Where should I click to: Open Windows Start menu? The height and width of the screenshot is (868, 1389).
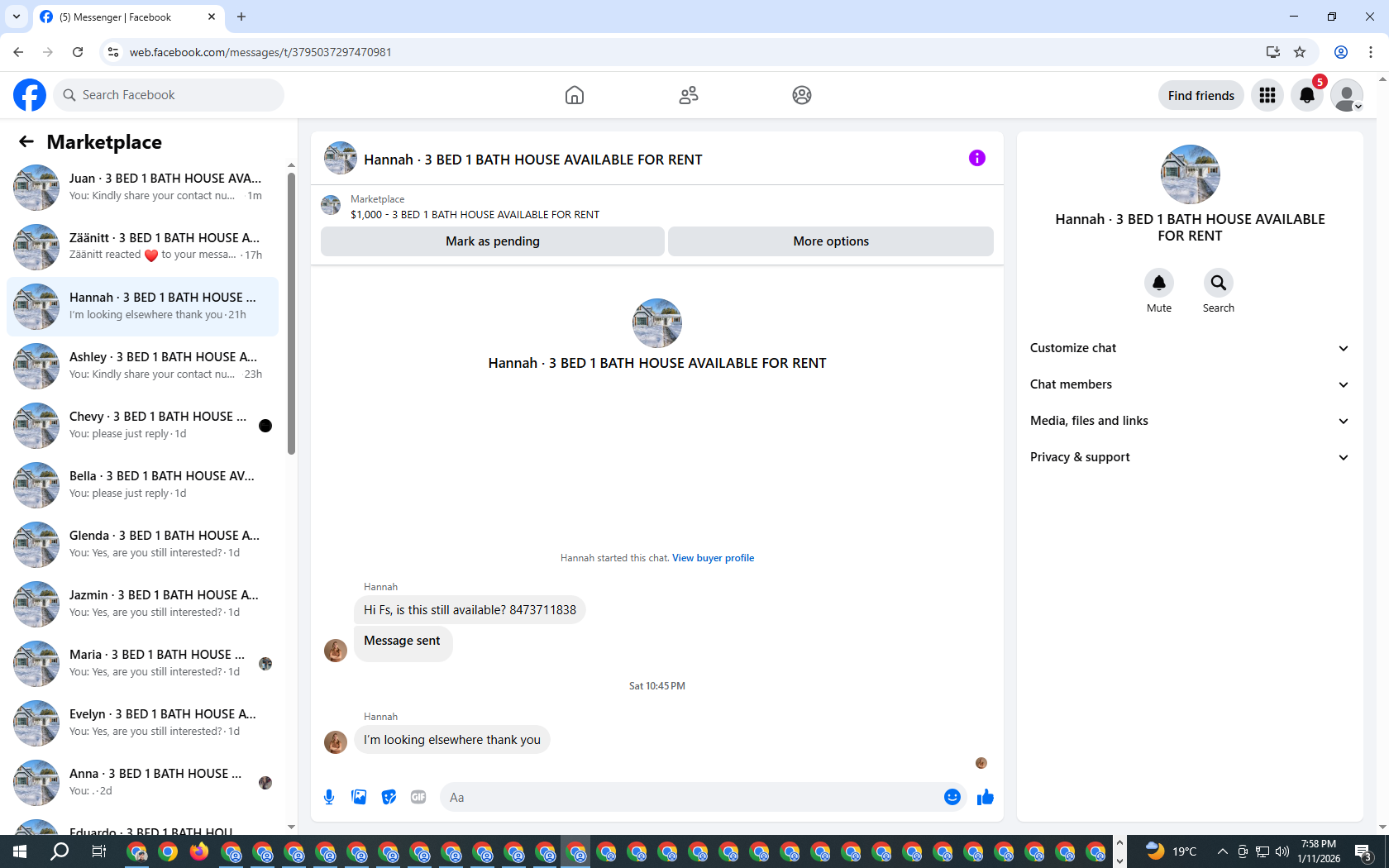tap(20, 851)
